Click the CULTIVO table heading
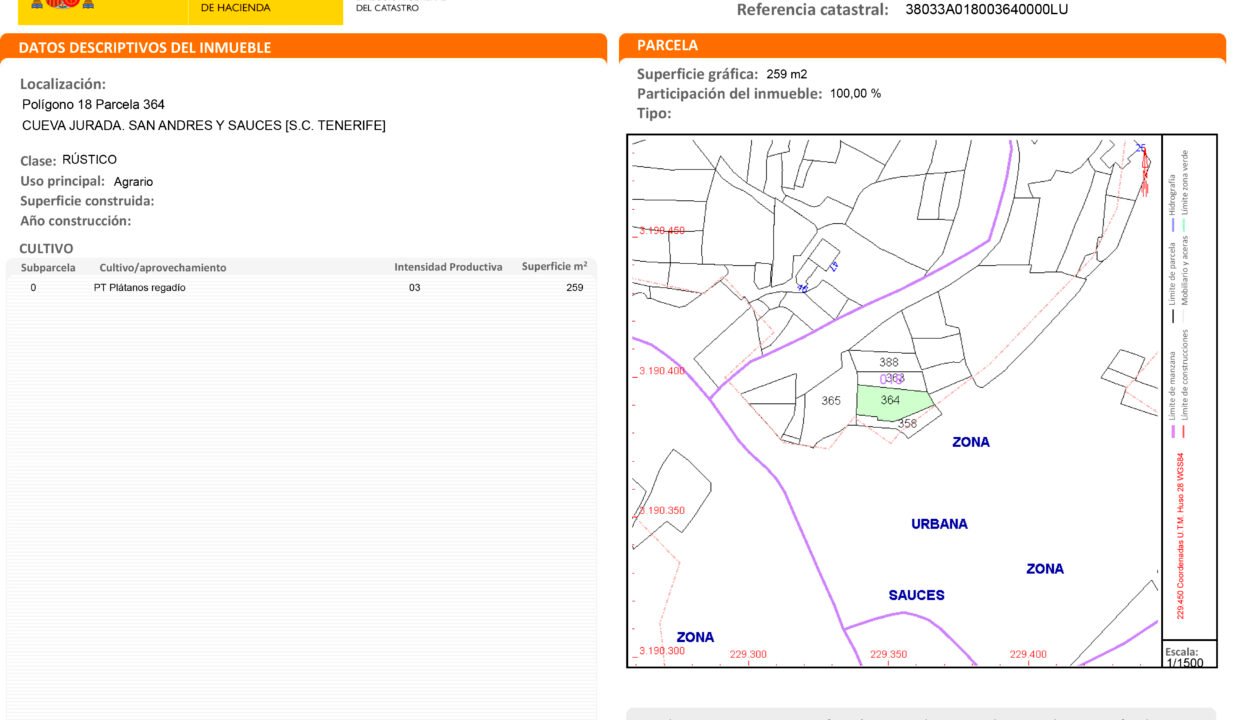This screenshot has width=1240, height=720. click(46, 248)
